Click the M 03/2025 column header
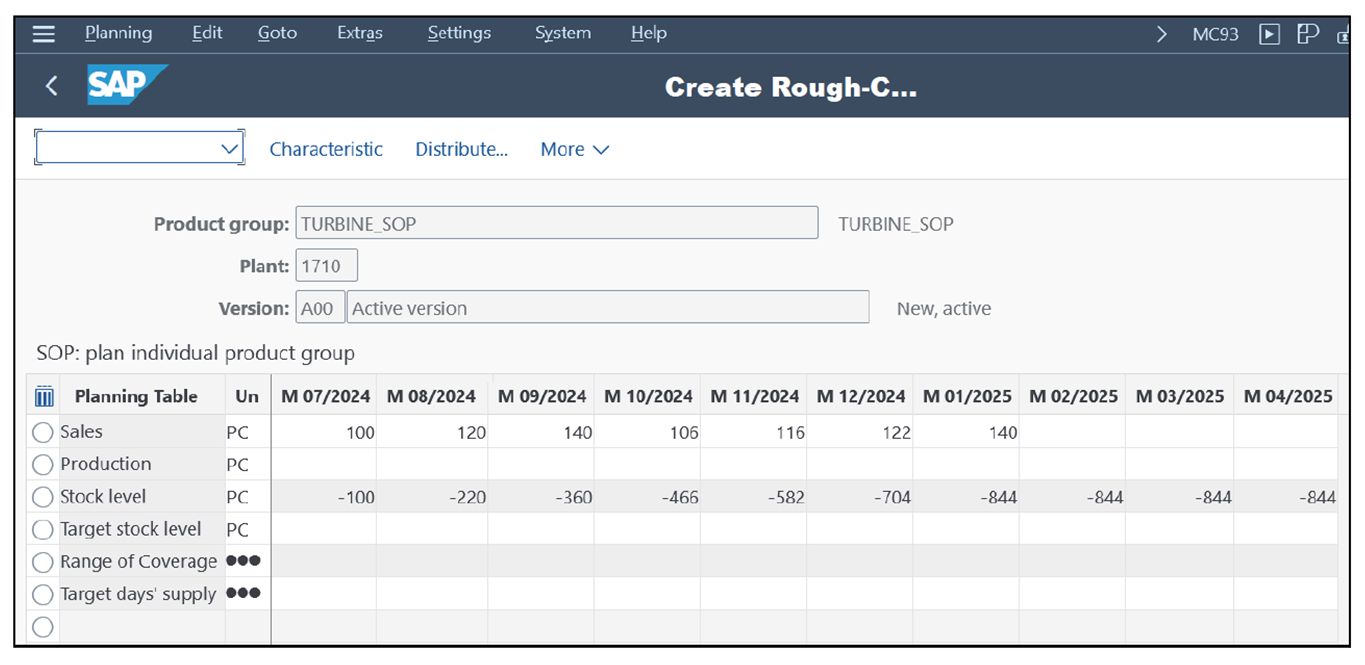1365x665 pixels. 1180,396
